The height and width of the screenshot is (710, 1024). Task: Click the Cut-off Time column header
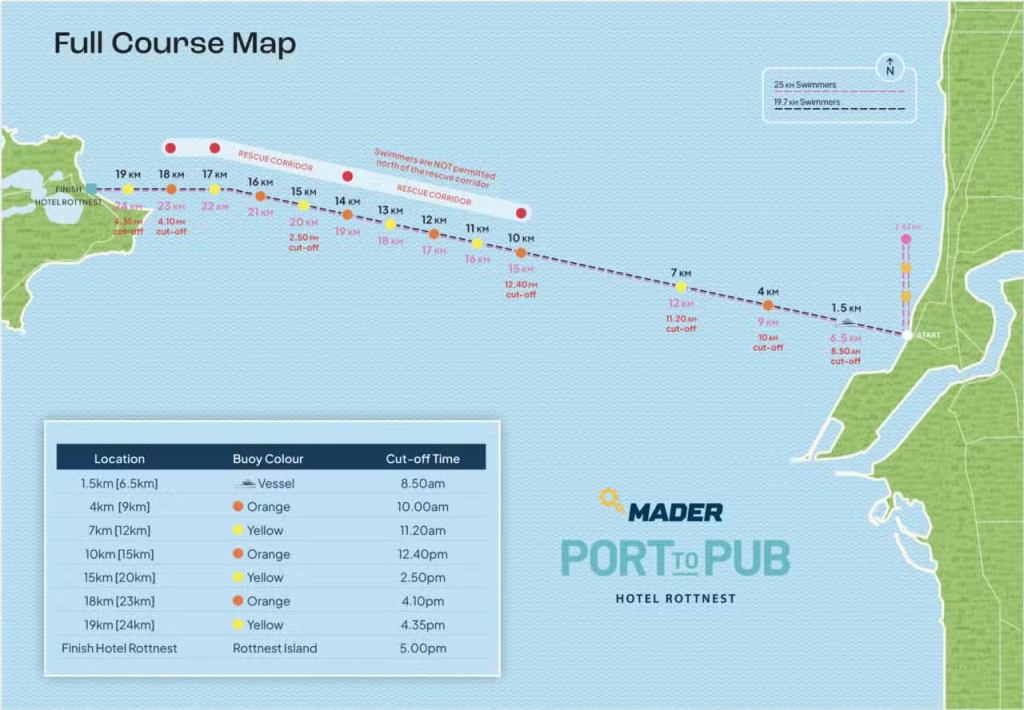click(x=422, y=459)
